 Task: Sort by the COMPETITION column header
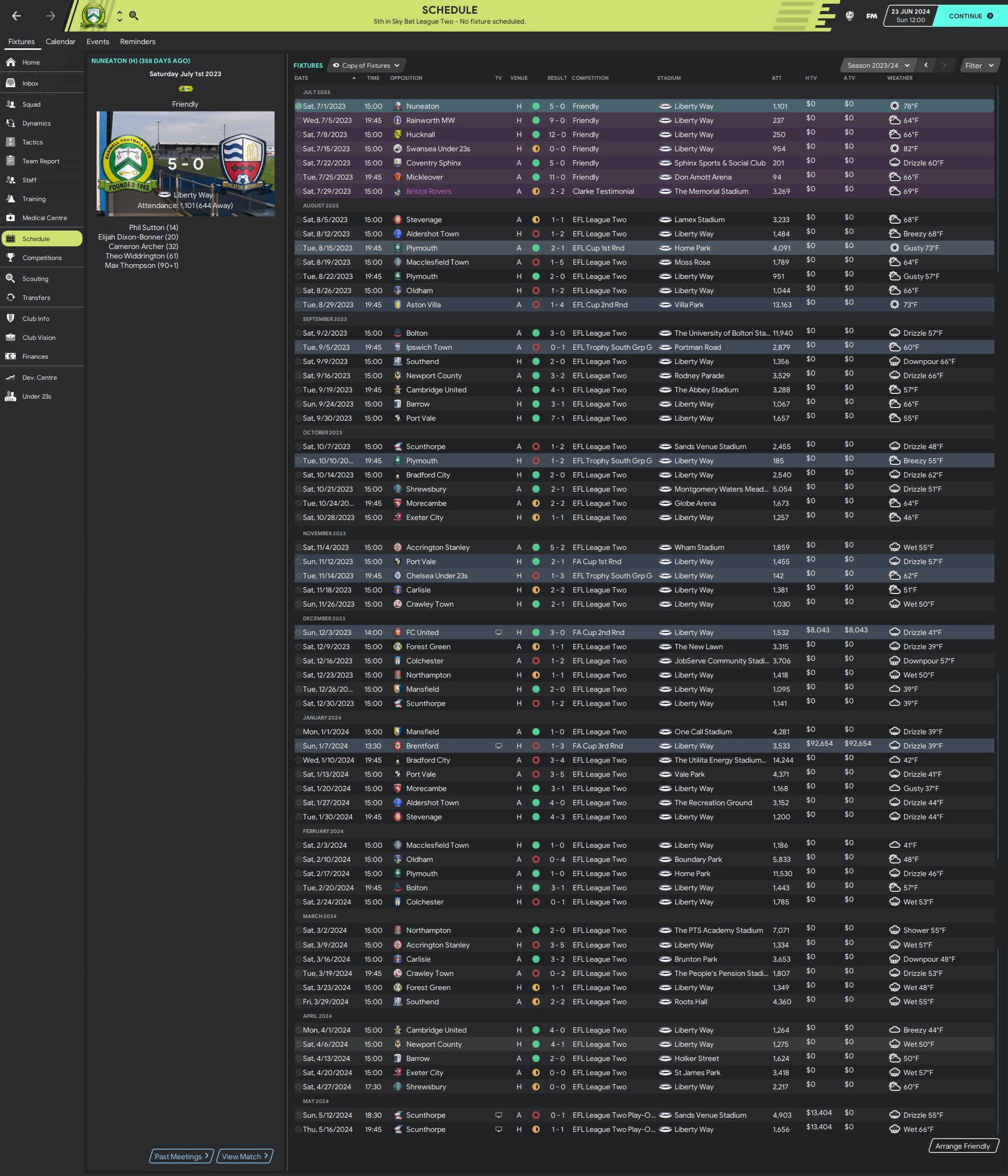[x=590, y=78]
